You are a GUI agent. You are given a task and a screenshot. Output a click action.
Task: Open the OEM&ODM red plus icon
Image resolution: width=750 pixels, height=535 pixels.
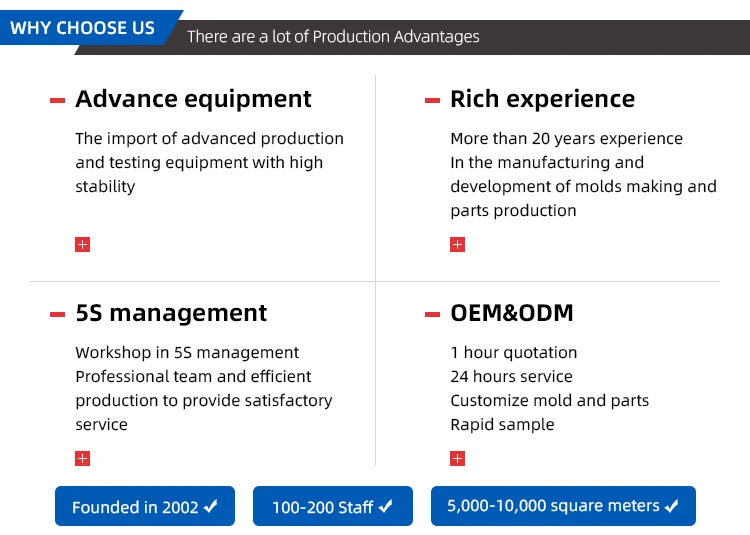point(457,459)
